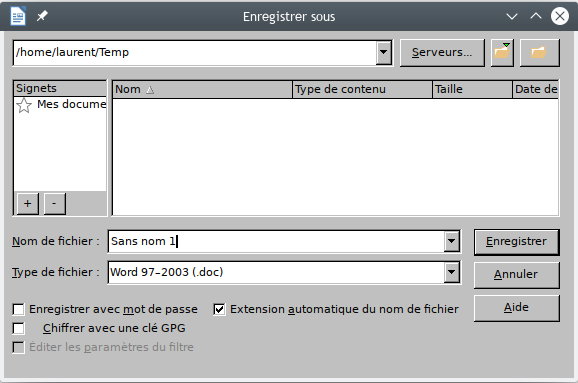Open the Serveurs... dialog
The image size is (578, 383).
442,53
